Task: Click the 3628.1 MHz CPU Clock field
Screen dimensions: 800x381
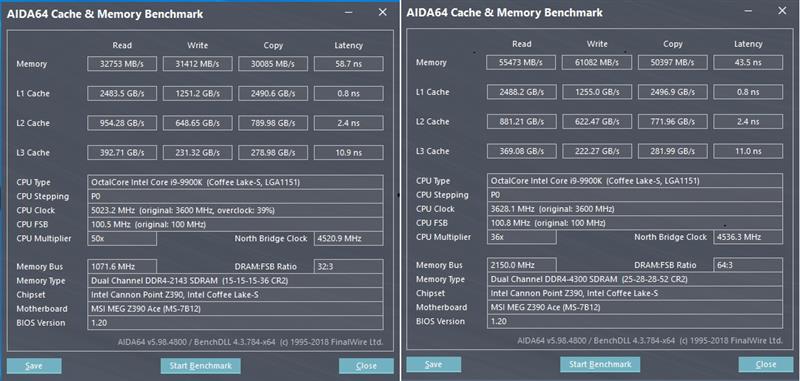Action: click(635, 209)
